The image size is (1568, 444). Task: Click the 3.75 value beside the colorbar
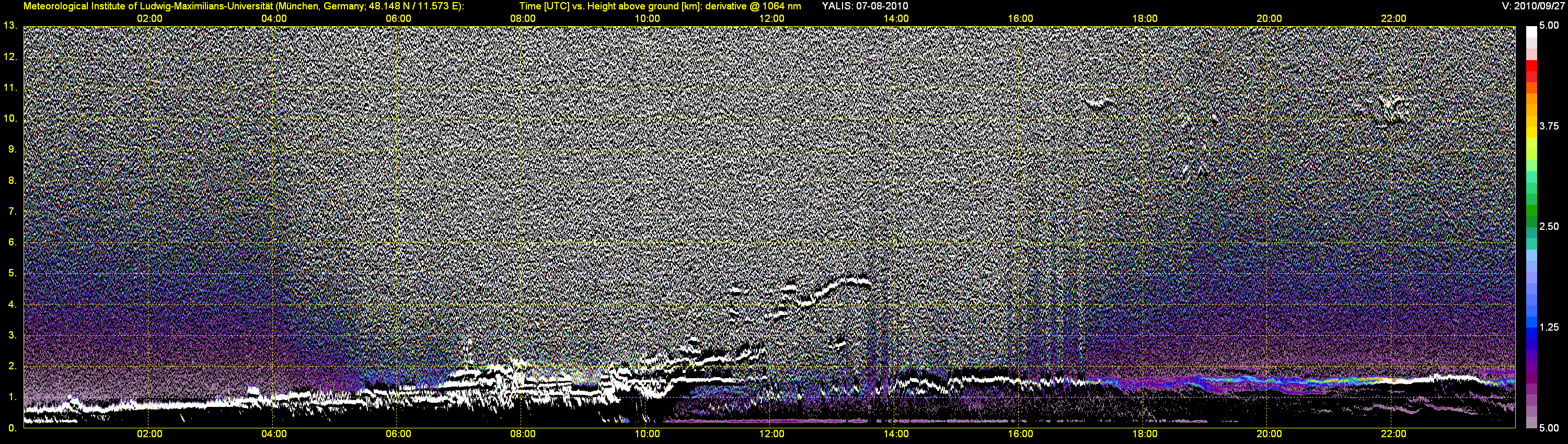click(x=1549, y=126)
